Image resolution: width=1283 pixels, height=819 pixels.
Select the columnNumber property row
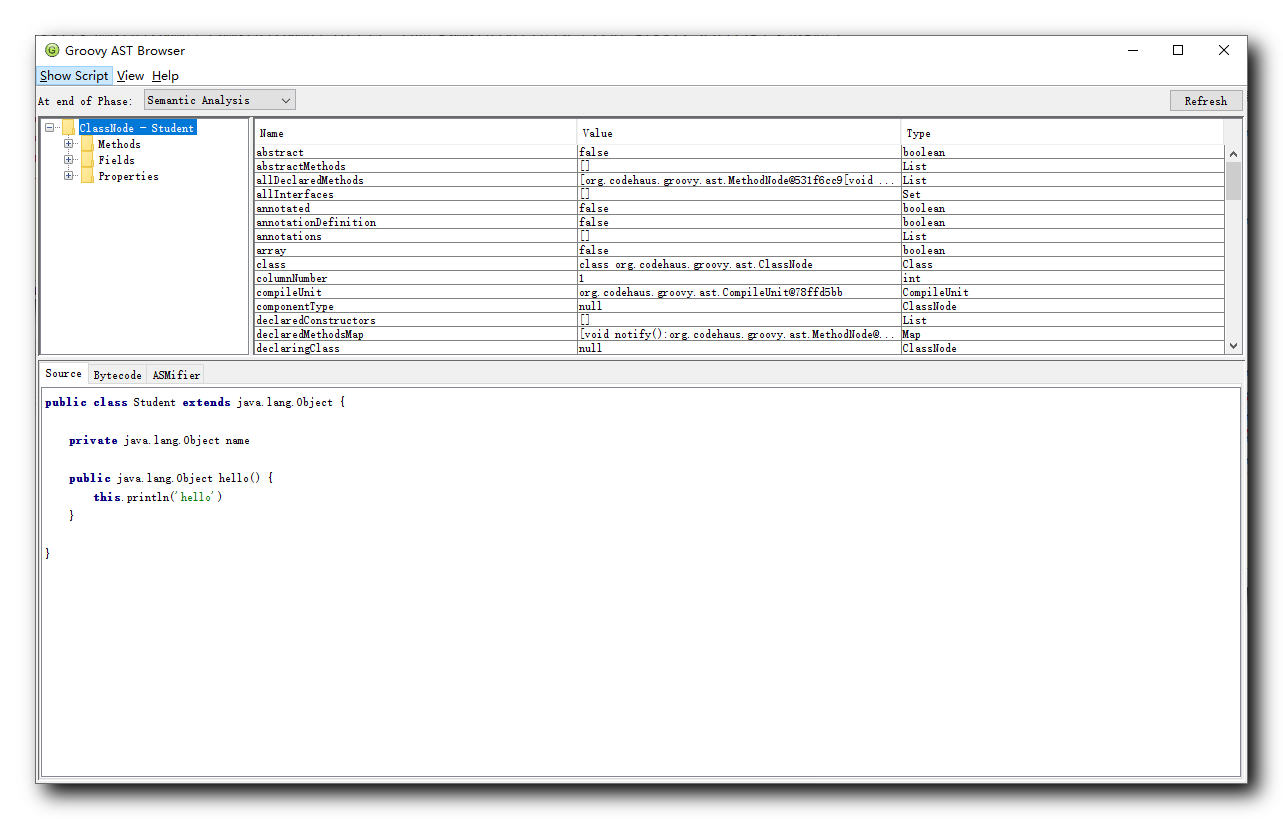[739, 278]
